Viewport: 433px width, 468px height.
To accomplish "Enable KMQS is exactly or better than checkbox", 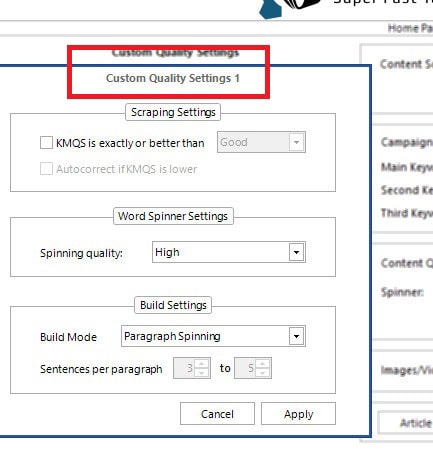I will coord(46,143).
